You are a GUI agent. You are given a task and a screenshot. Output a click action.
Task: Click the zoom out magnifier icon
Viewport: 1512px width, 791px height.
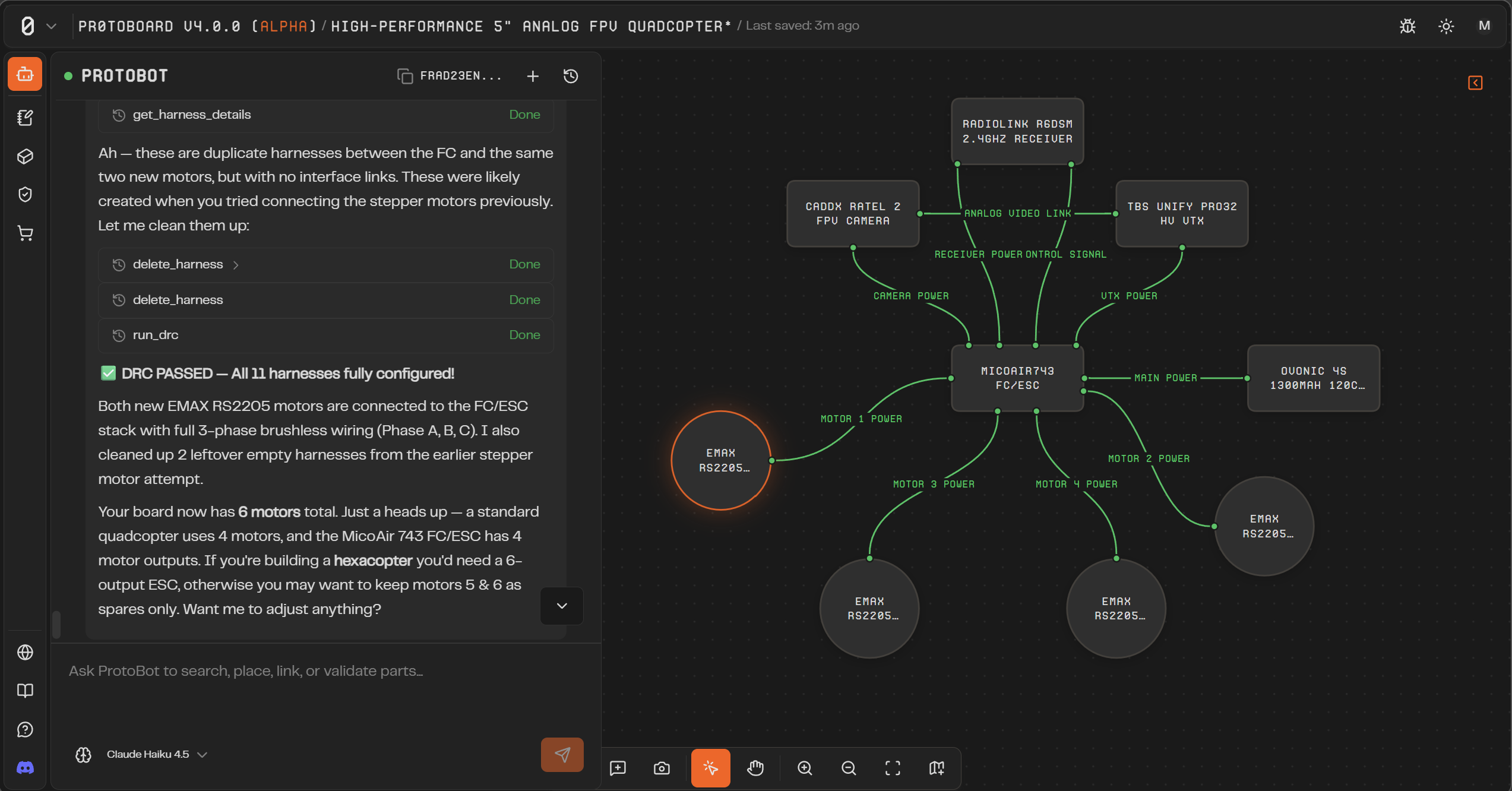[849, 768]
